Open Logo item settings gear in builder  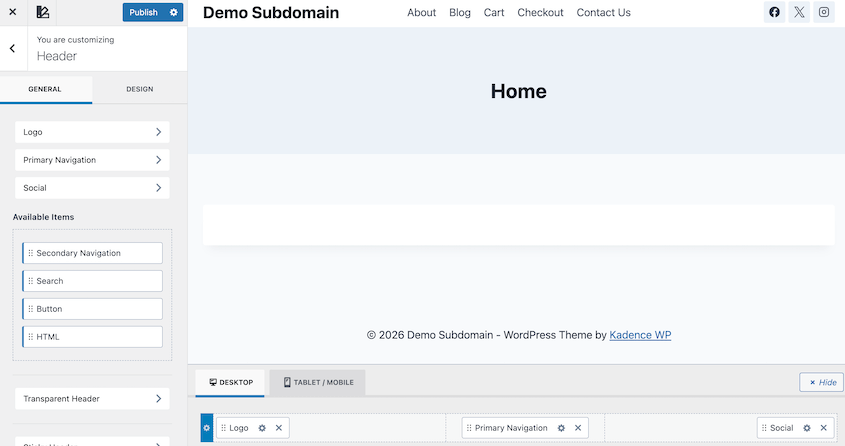coord(262,428)
